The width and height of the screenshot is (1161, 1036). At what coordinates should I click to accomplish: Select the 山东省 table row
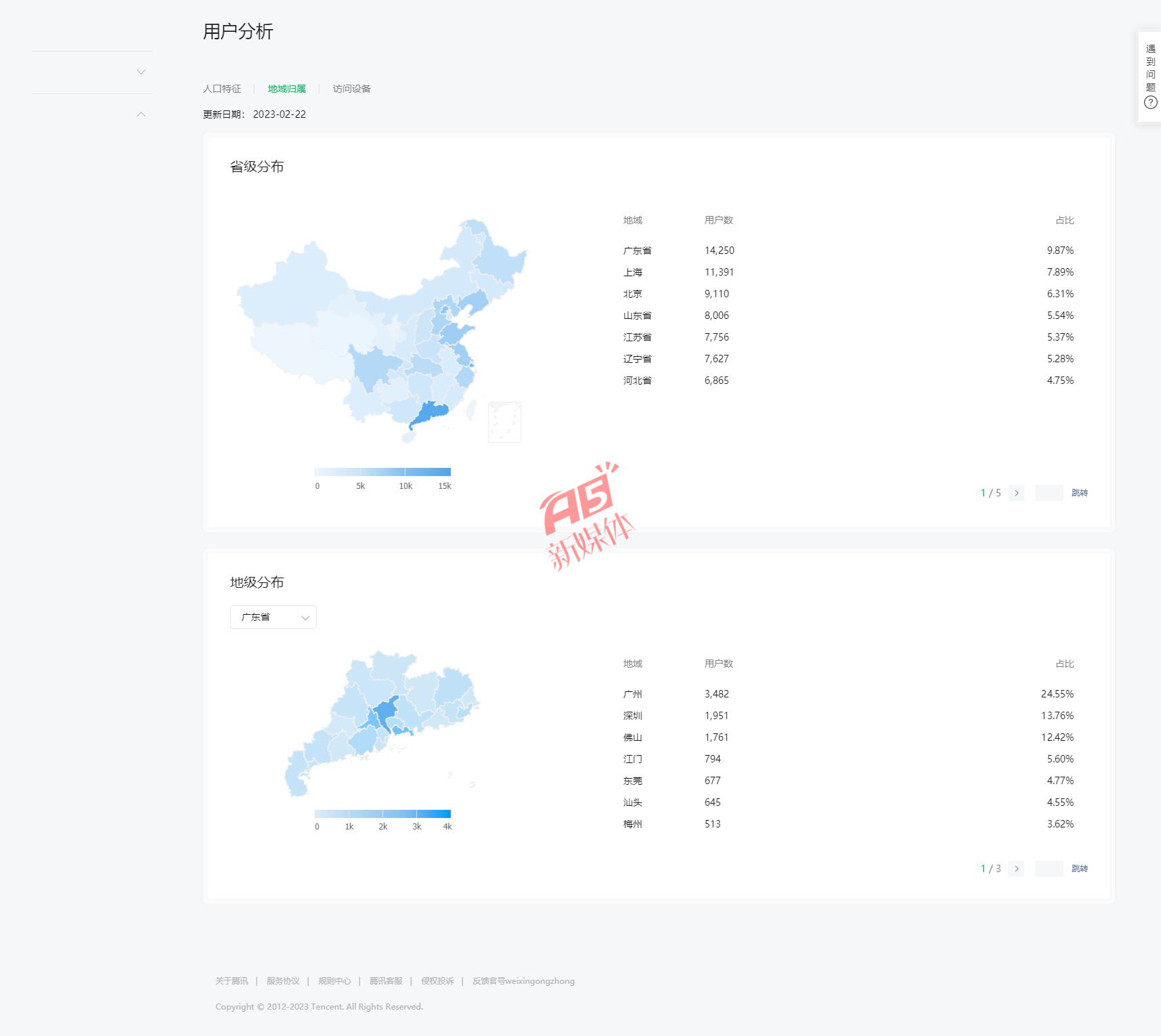pos(848,316)
